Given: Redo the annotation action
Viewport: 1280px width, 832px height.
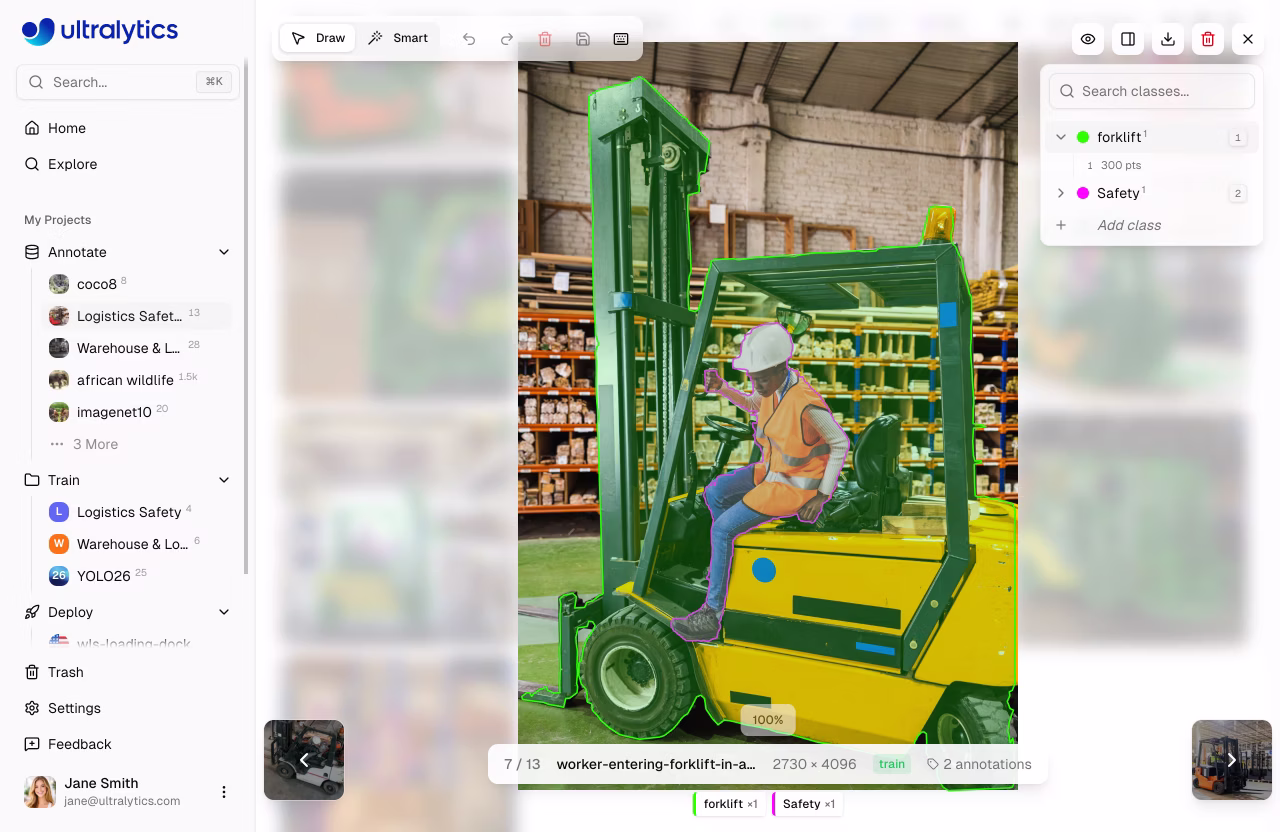Looking at the screenshot, I should click(x=507, y=38).
